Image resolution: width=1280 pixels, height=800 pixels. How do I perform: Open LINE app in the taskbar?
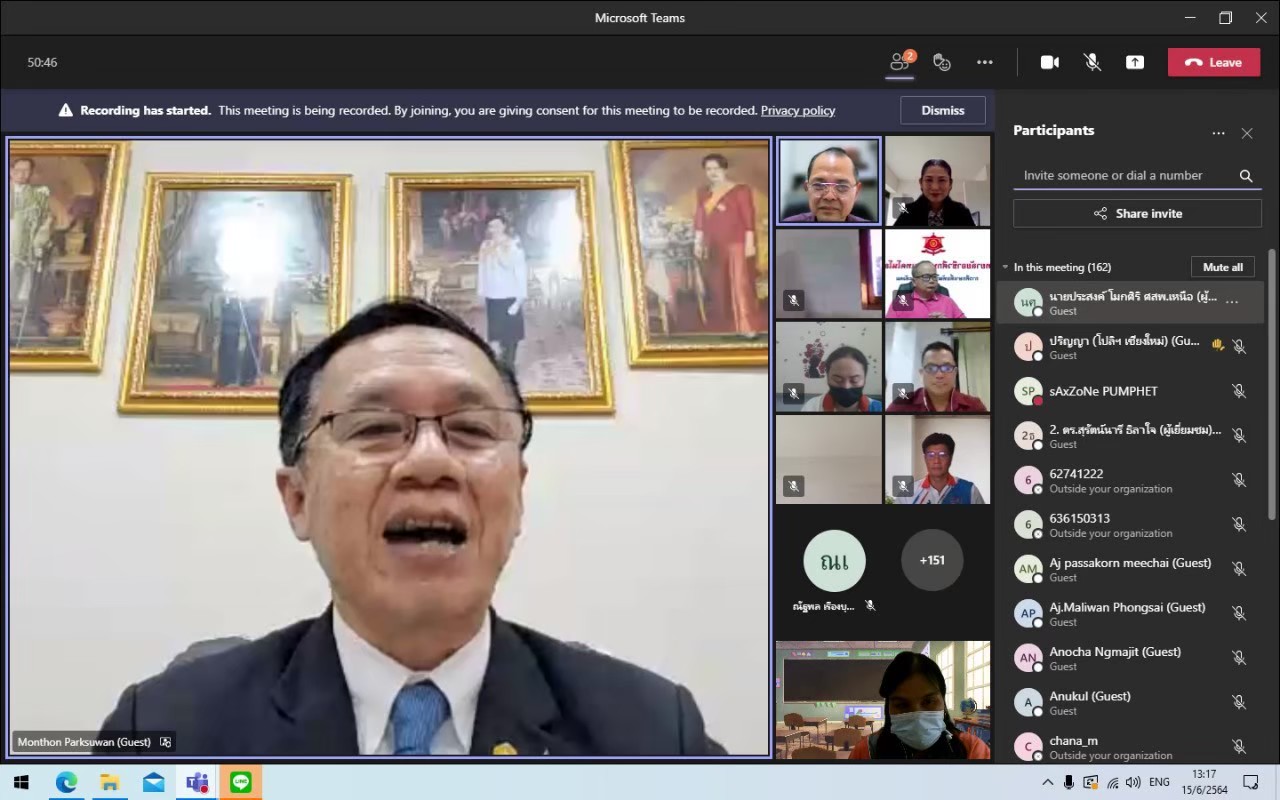coord(240,782)
